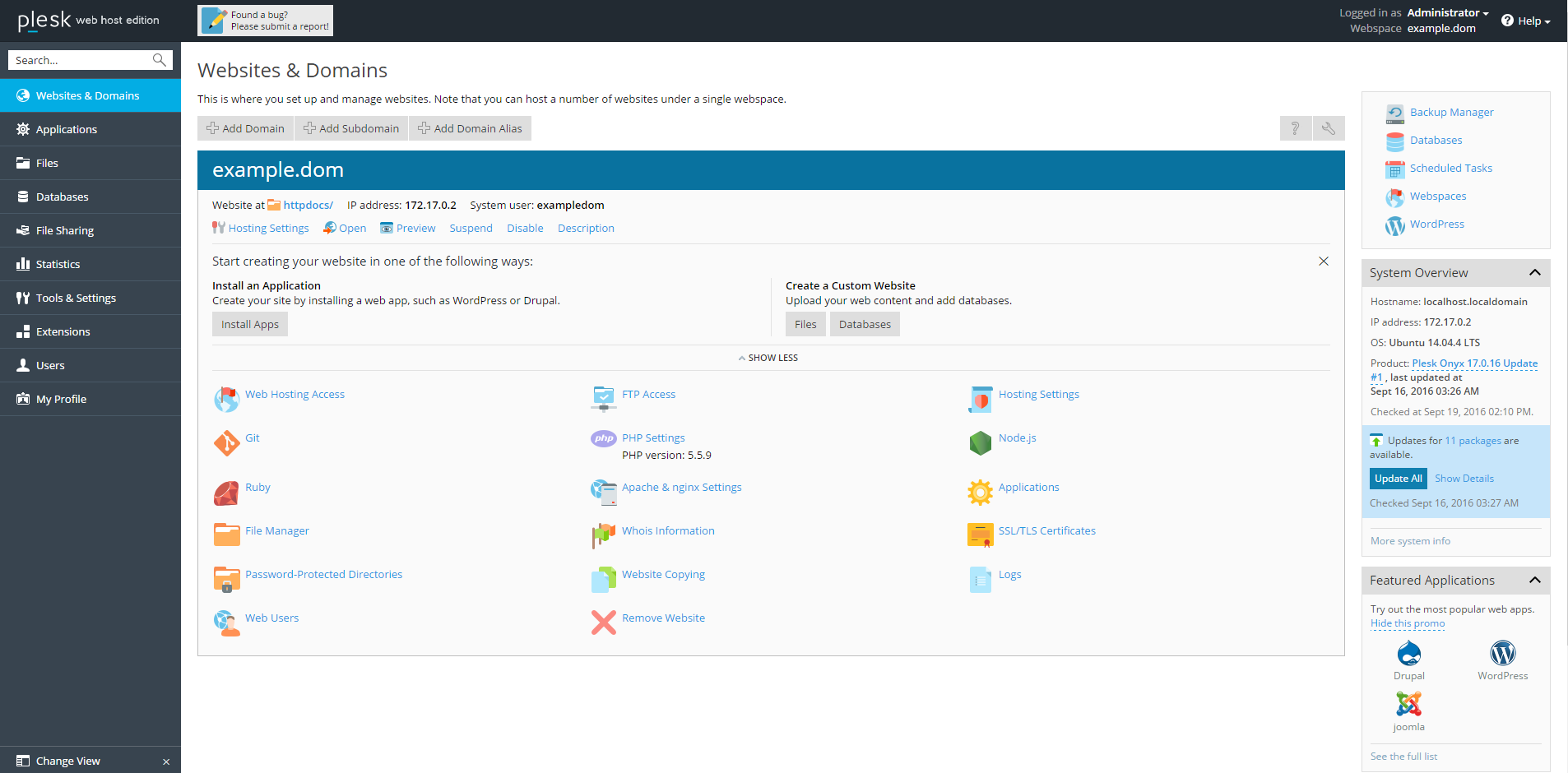This screenshot has width=1568, height=773.
Task: Open Tools & Settings in sidebar
Action: (x=76, y=299)
